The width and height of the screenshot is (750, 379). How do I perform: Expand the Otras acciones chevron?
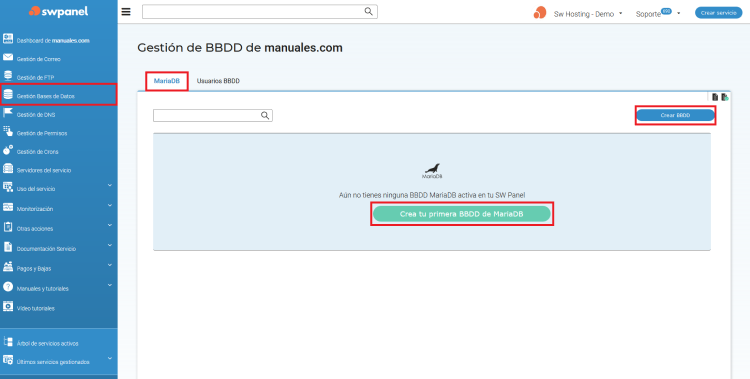tap(110, 225)
